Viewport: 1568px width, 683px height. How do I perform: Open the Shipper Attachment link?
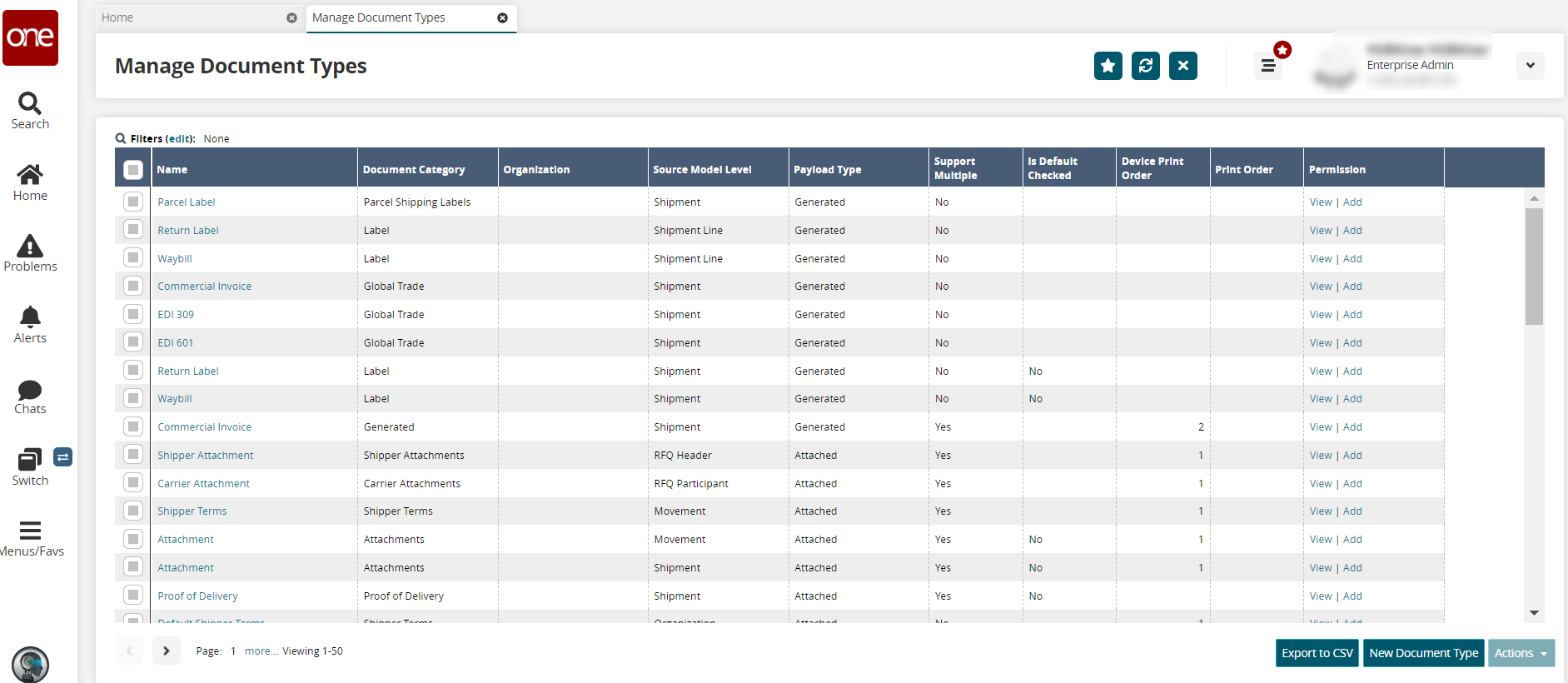(x=206, y=456)
